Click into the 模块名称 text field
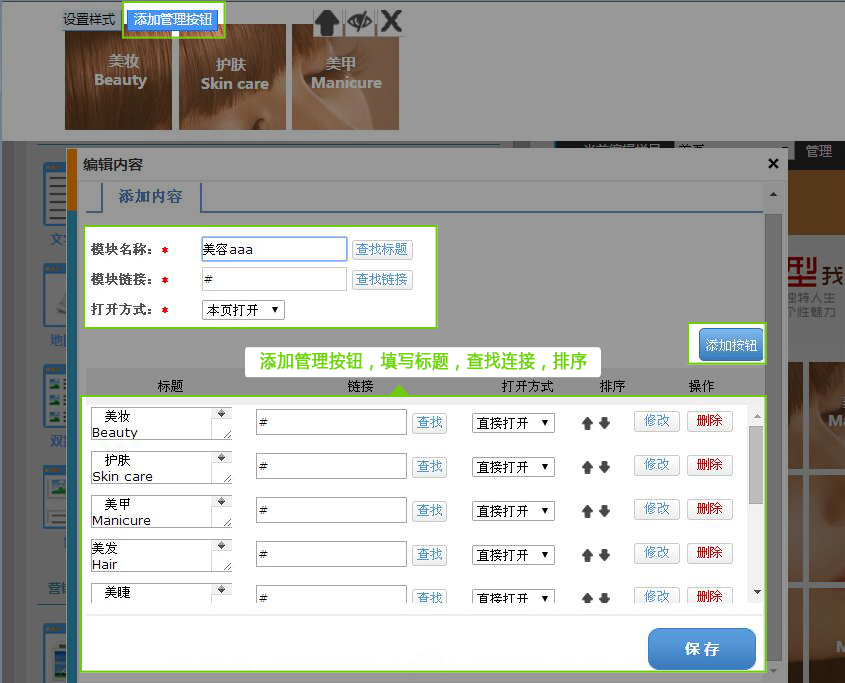 pos(273,250)
